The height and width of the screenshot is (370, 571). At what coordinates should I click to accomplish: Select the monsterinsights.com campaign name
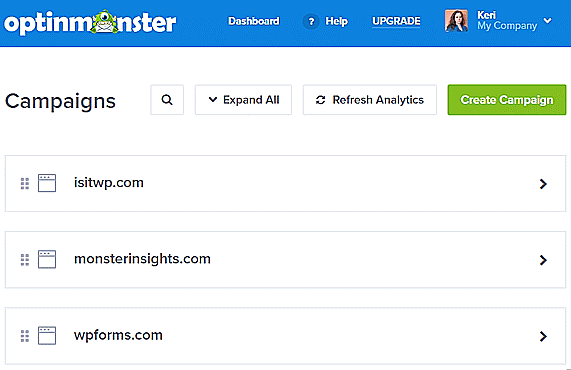pyautogui.click(x=142, y=259)
